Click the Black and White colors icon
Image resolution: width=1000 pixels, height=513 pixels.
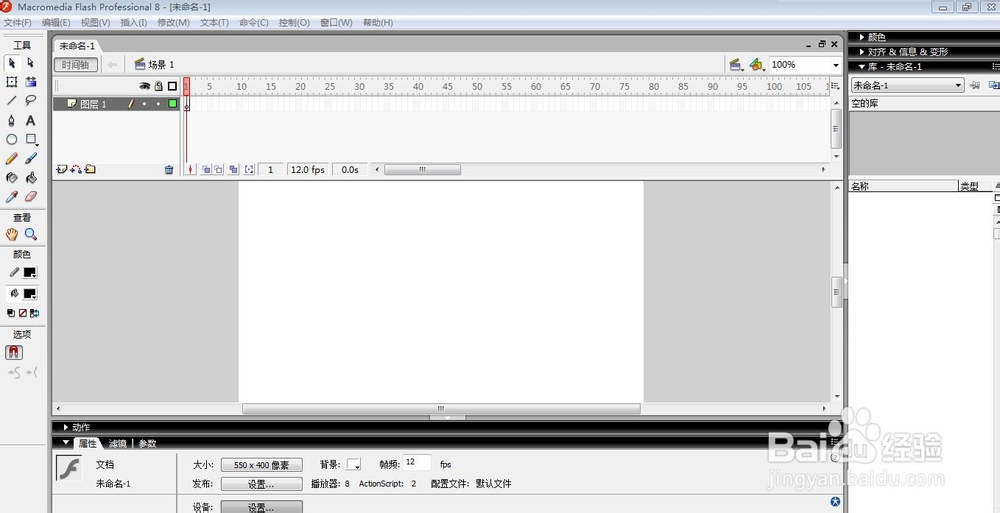[x=11, y=313]
